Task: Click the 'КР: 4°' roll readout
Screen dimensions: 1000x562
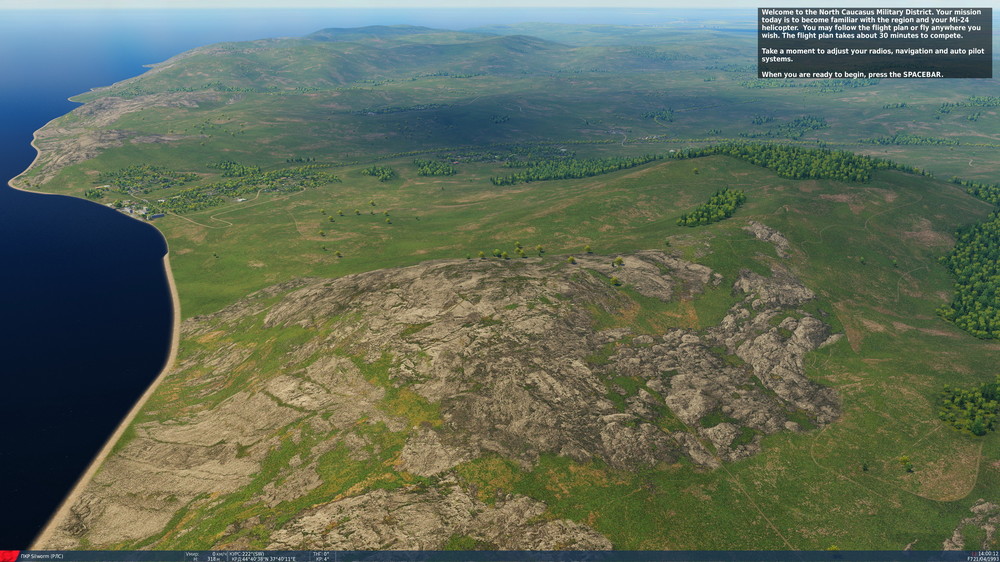Action: (x=323, y=559)
